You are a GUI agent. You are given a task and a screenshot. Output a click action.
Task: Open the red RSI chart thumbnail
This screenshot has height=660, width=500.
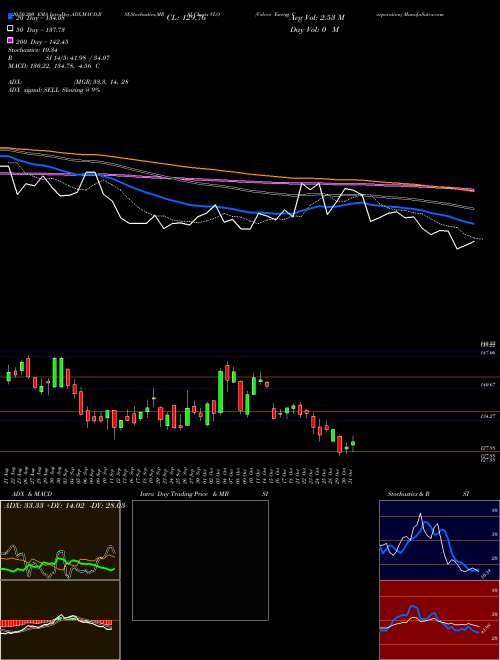439,620
